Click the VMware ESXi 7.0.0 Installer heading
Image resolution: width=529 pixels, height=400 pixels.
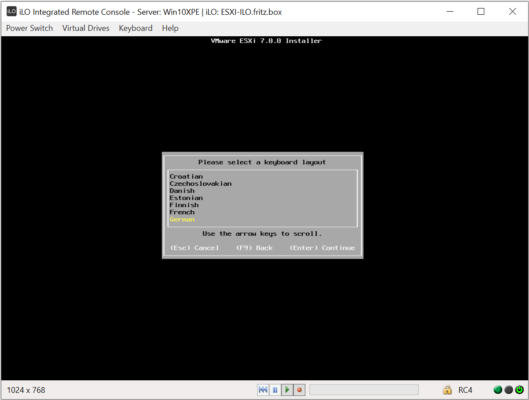266,41
